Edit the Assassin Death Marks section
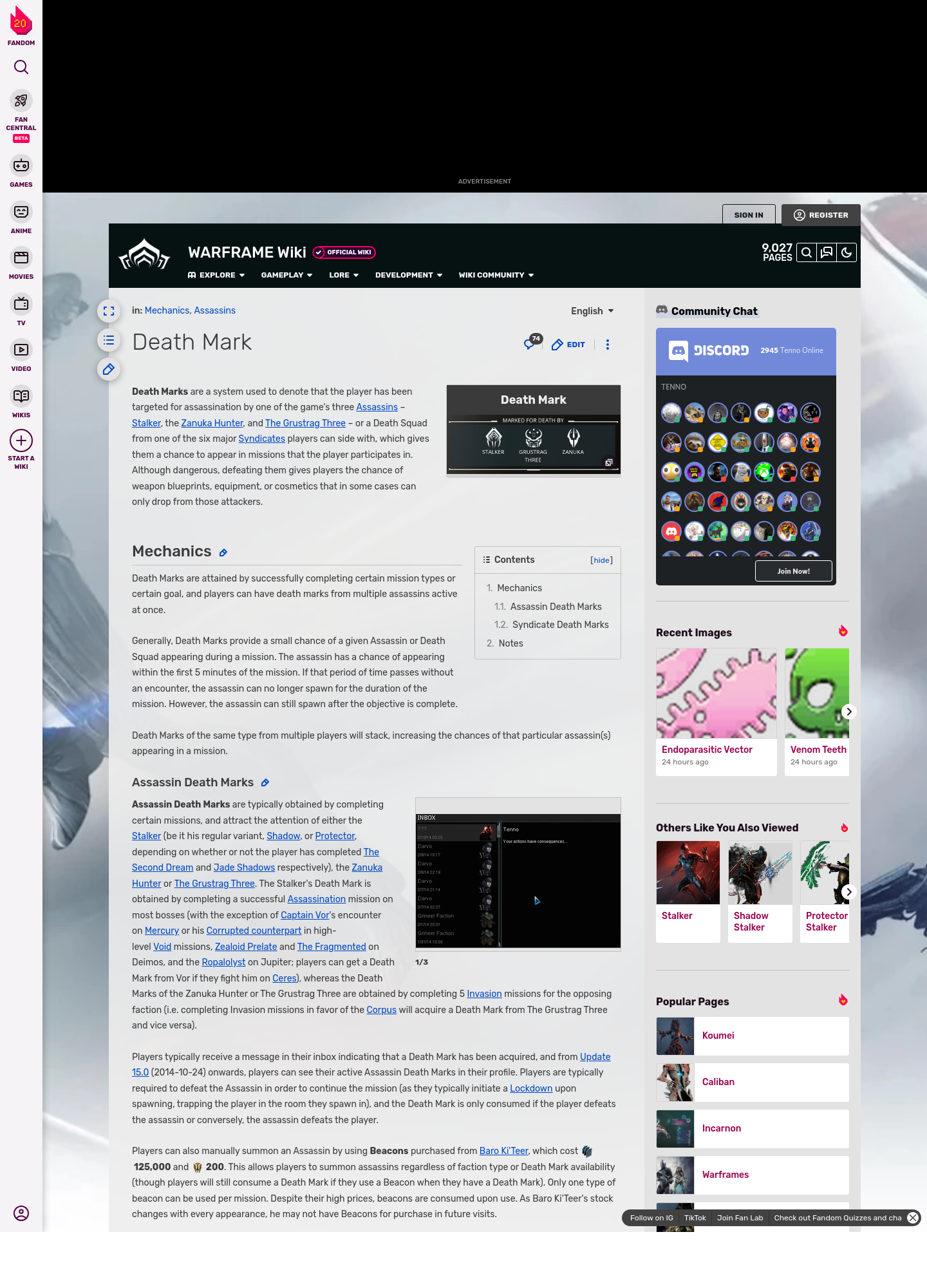The height and width of the screenshot is (1288, 927). 265,783
